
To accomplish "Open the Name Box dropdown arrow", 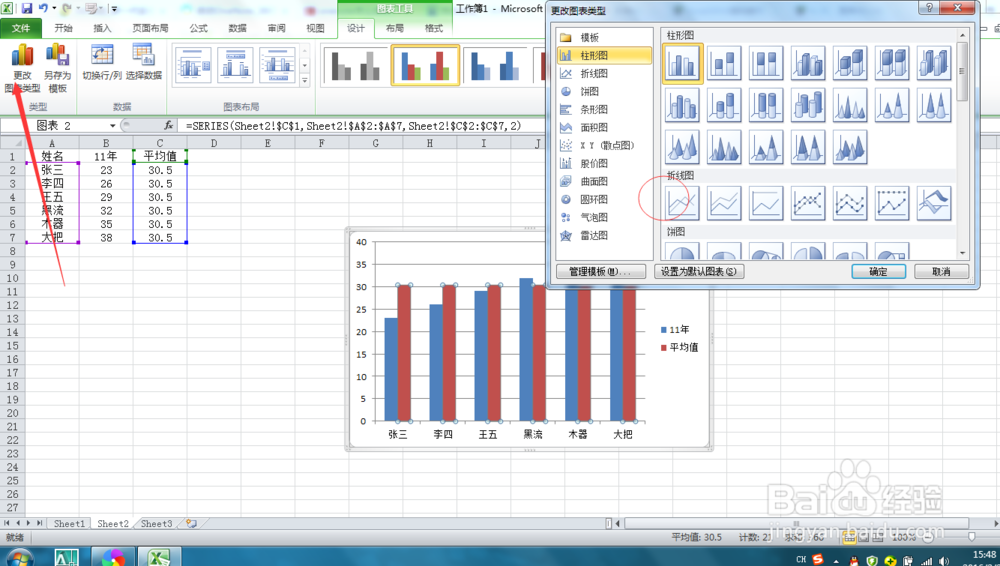I will 113,126.
